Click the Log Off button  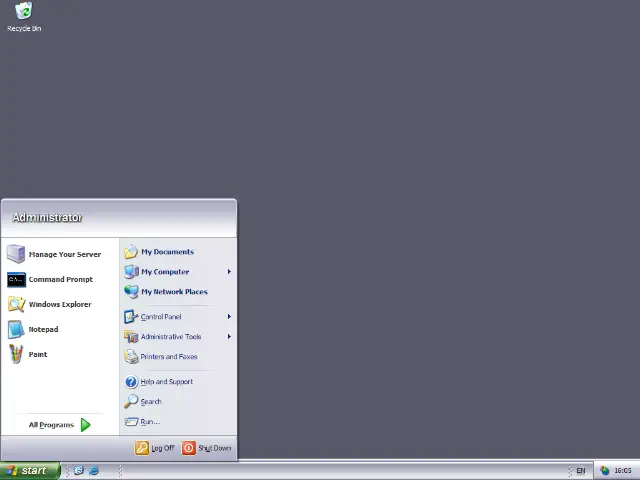(155, 448)
